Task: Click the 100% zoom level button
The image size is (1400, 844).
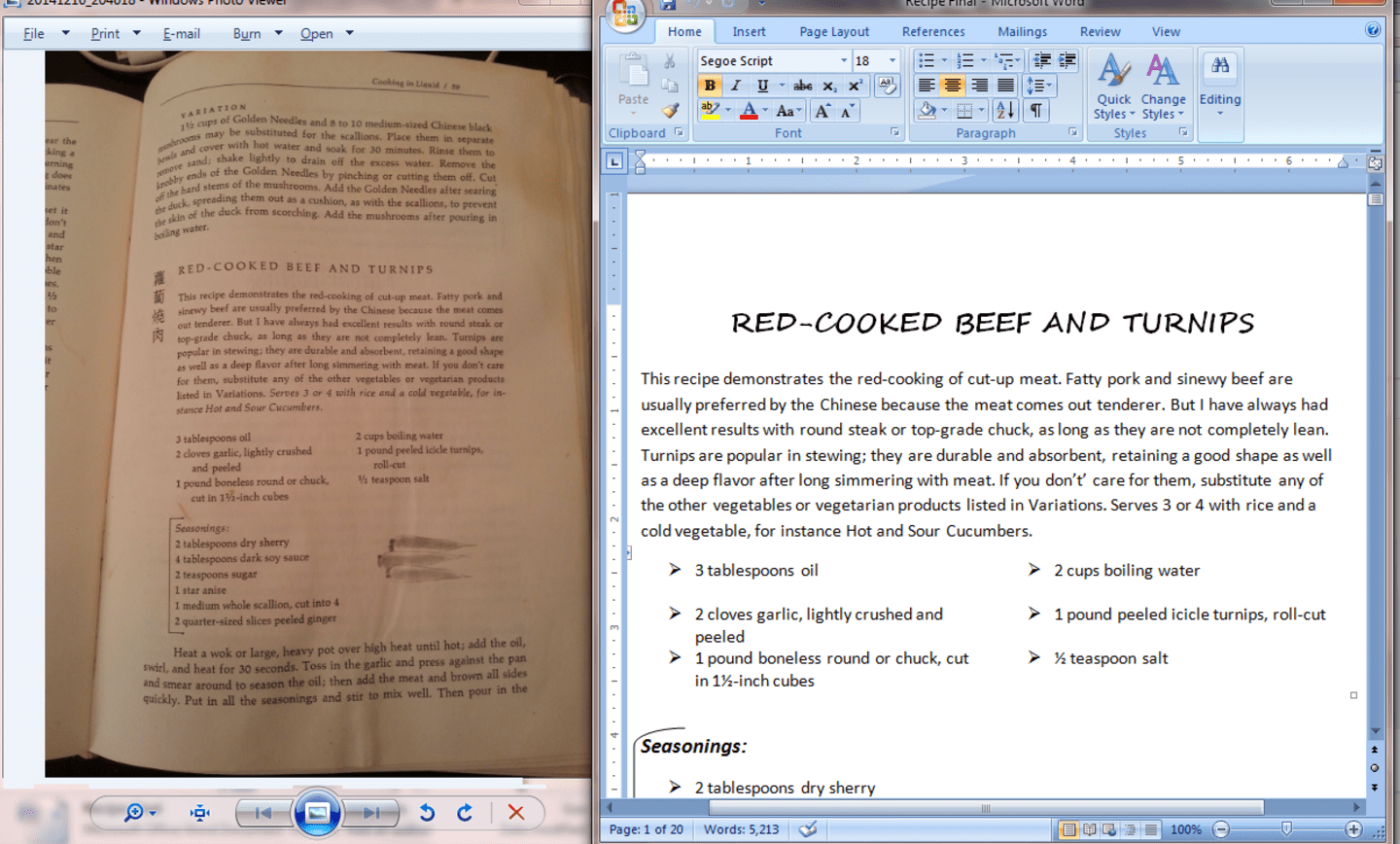Action: point(1185,829)
